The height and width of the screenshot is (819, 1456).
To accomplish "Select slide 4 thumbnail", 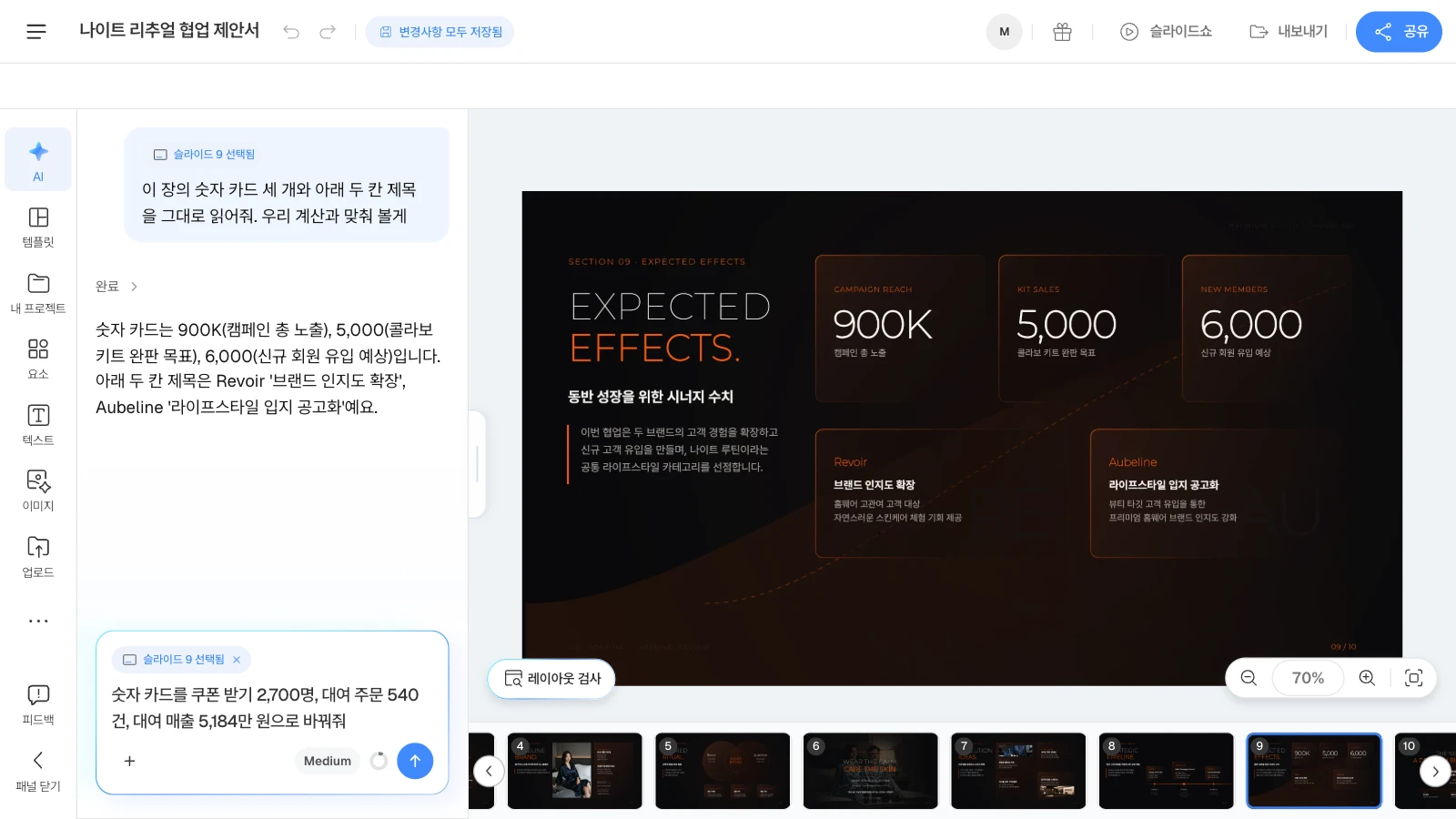I will pos(574,771).
